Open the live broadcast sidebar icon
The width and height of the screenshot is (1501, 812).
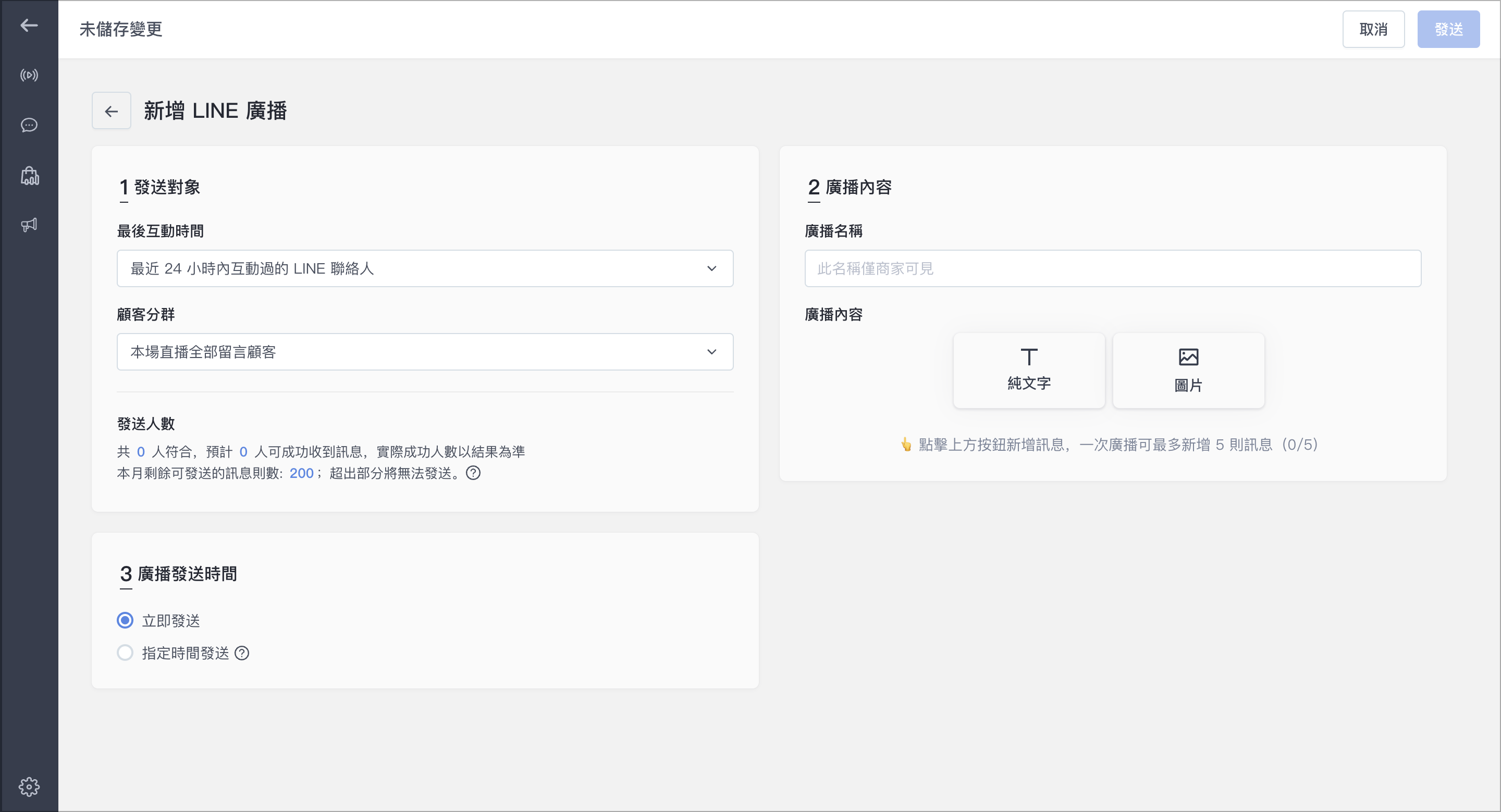[x=29, y=75]
